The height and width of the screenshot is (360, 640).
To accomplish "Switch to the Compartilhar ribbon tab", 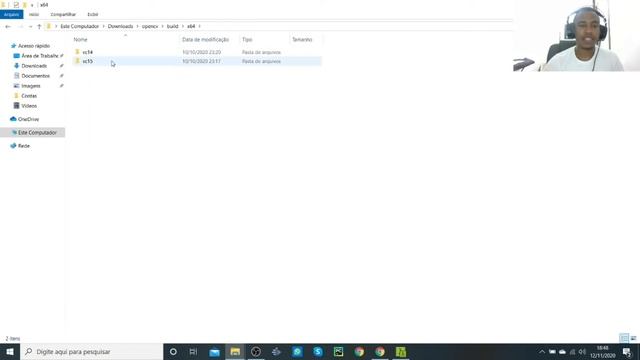I will pyautogui.click(x=63, y=14).
